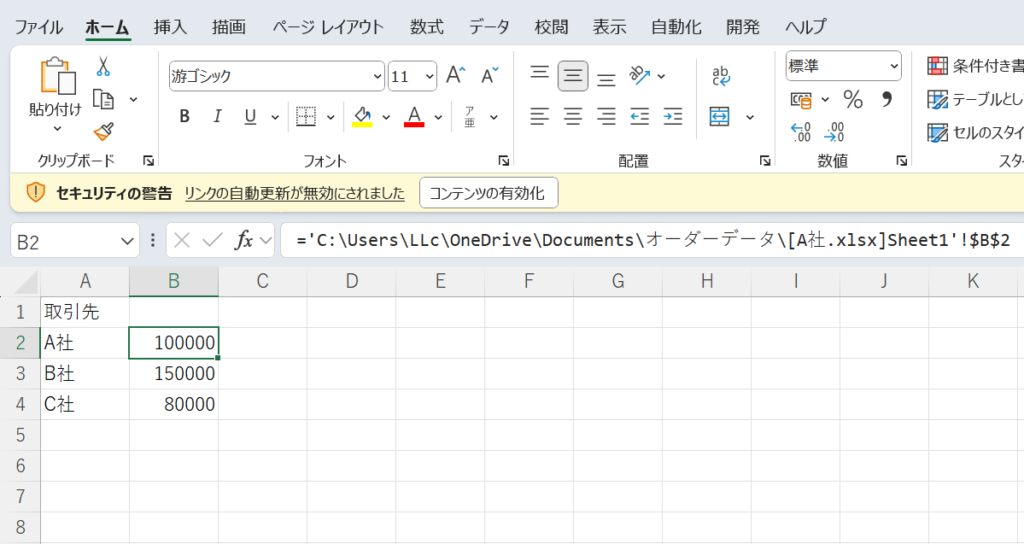Click the Increase Indent icon
This screenshot has height=544, width=1024.
pos(673,116)
